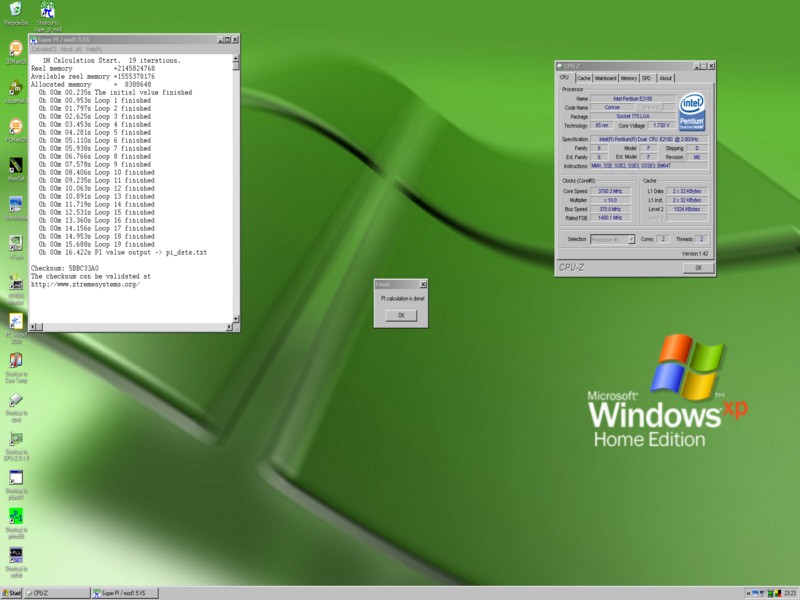Maximize the Super PI window
Image resolution: width=800 pixels, height=600 pixels.
click(228, 40)
